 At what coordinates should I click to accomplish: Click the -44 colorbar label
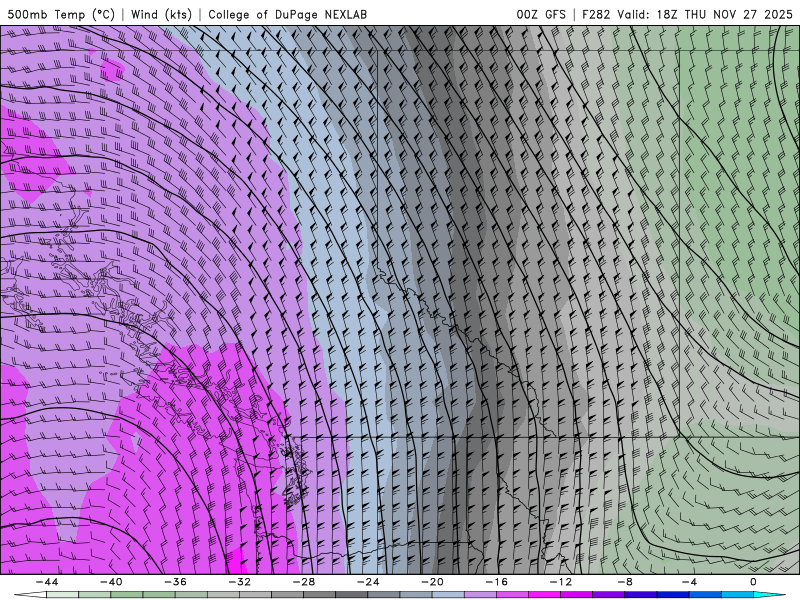[x=46, y=582]
